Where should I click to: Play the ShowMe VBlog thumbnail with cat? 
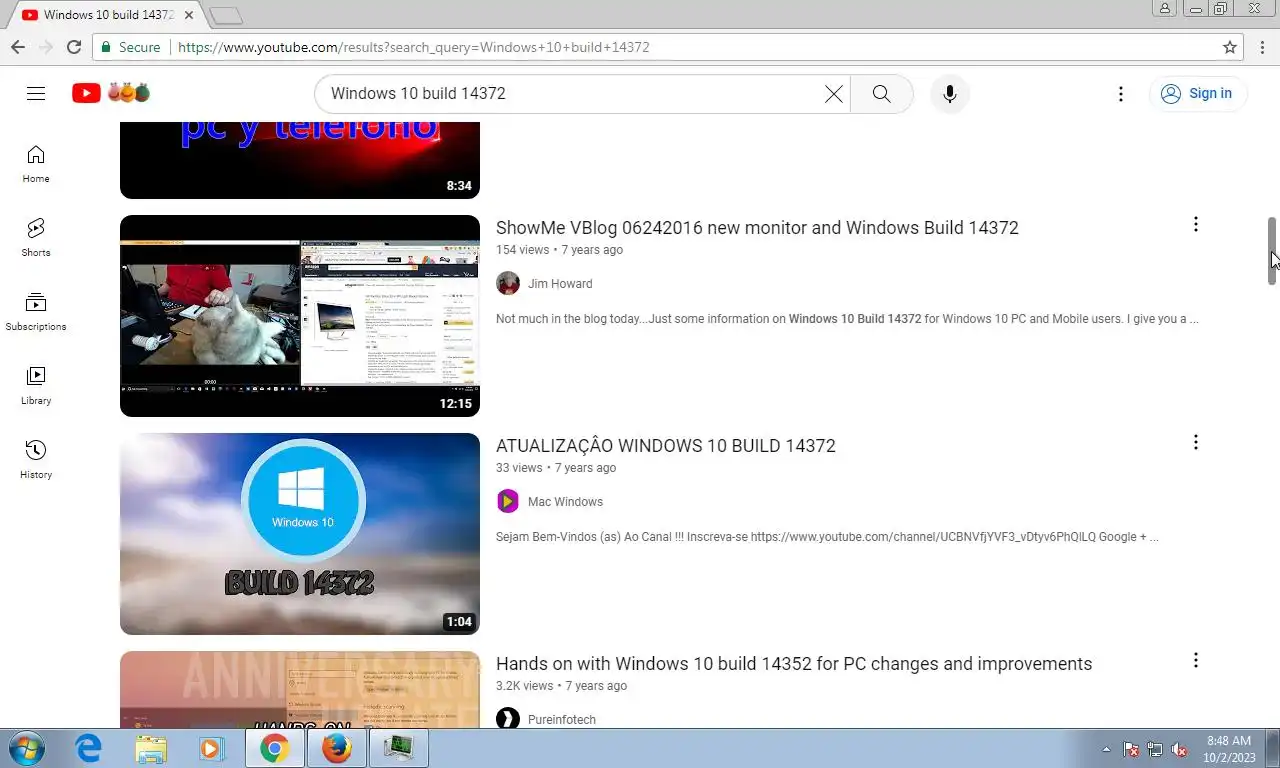click(x=300, y=316)
